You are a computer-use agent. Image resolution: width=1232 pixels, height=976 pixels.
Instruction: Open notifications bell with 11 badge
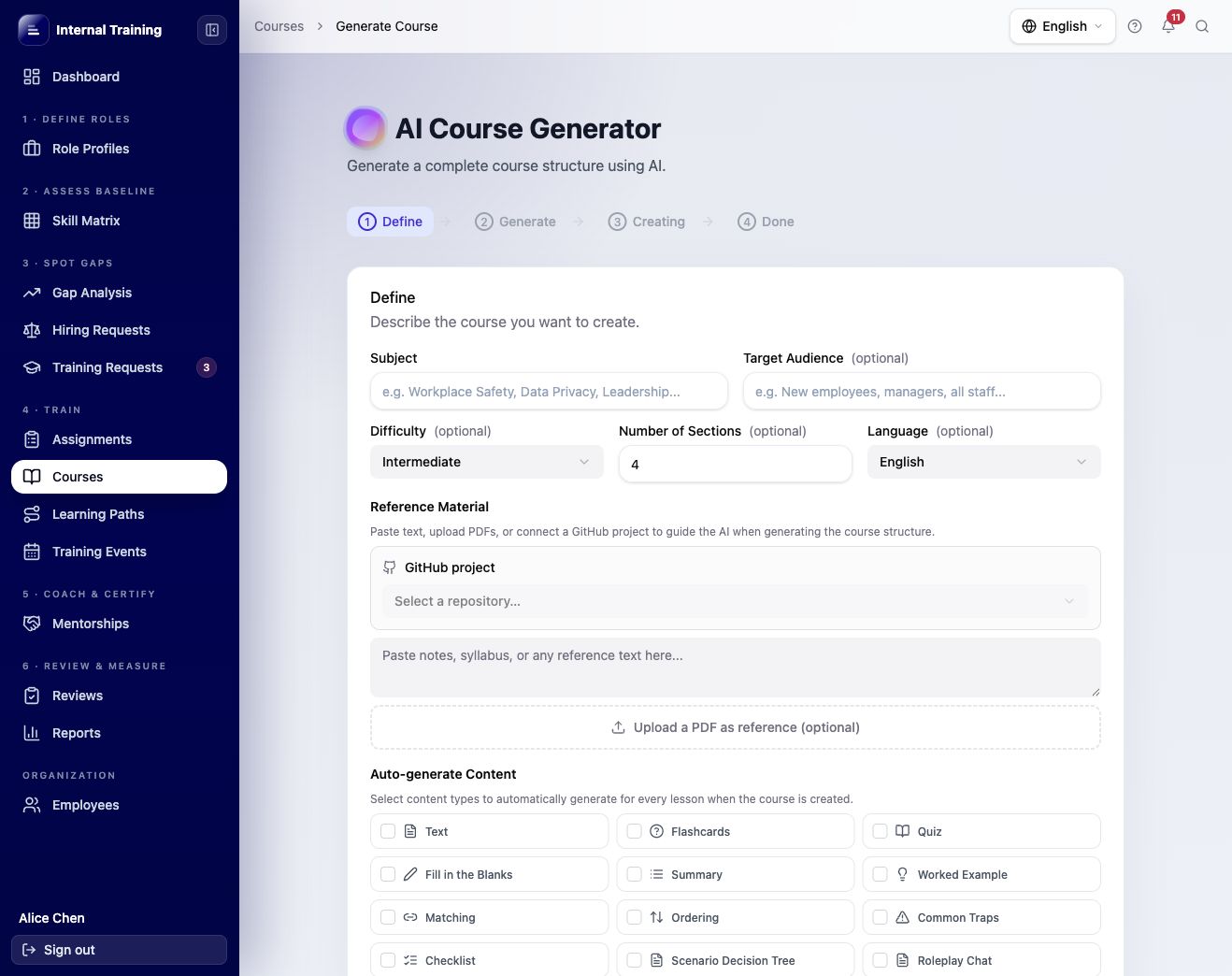point(1168,26)
